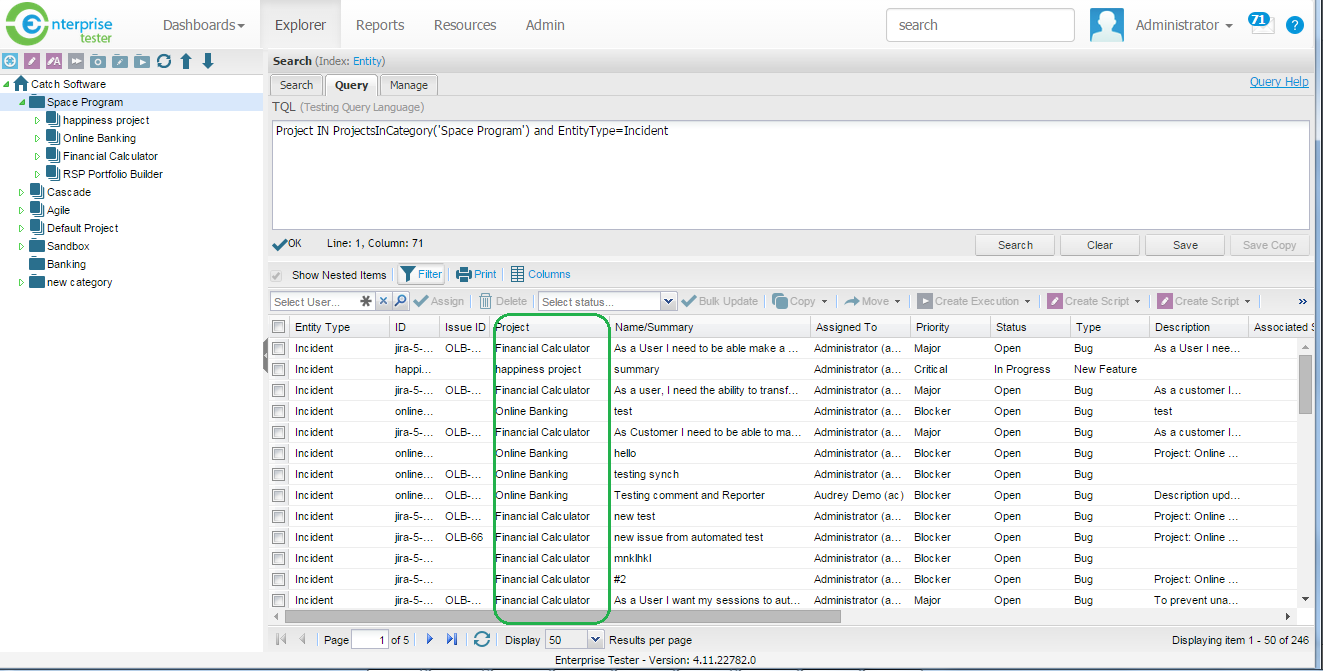Image resolution: width=1323 pixels, height=671 pixels.
Task: Click the move up arrow icon
Action: pyautogui.click(x=186, y=62)
